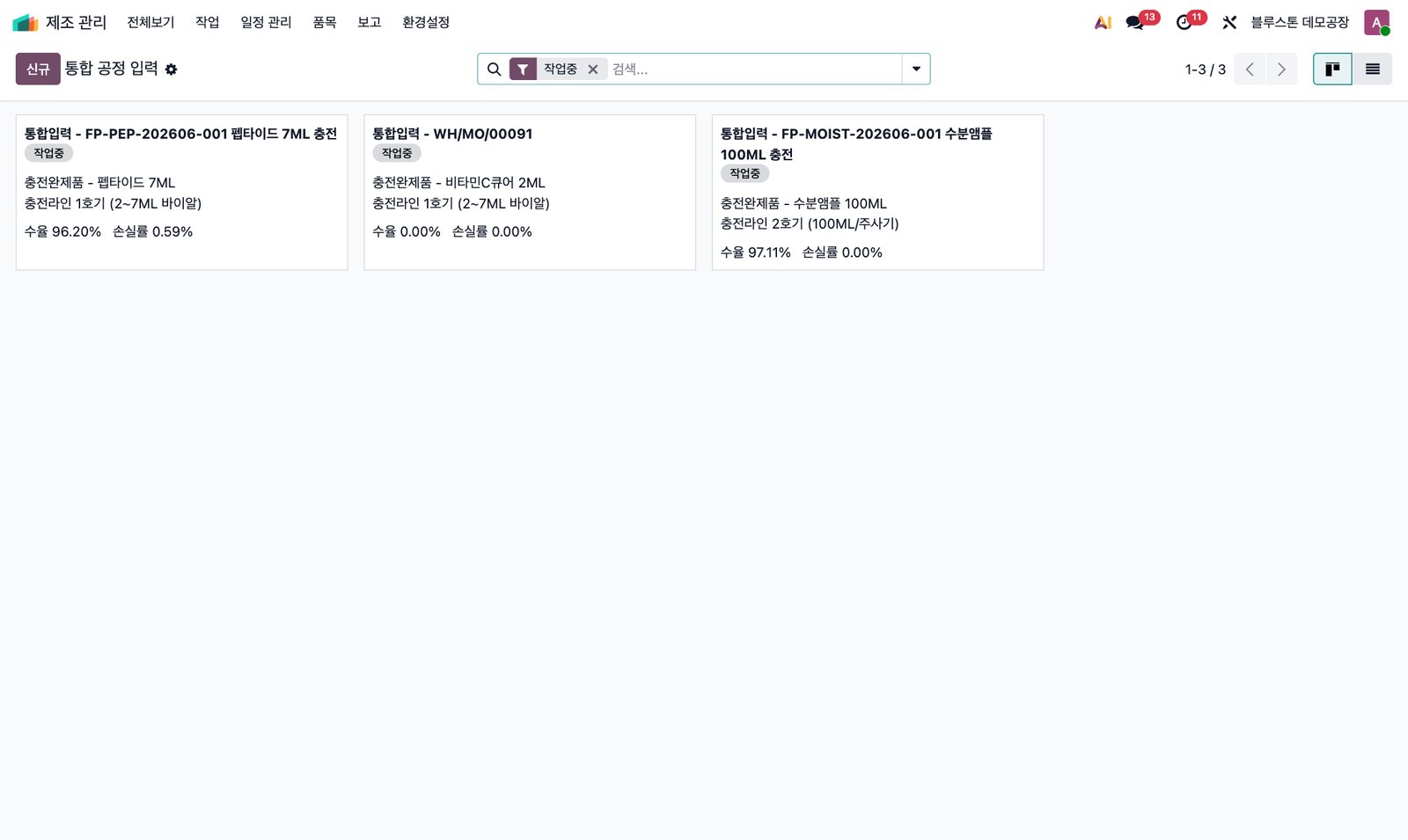Click the 1-3 / 3 pager counter

(x=1205, y=69)
